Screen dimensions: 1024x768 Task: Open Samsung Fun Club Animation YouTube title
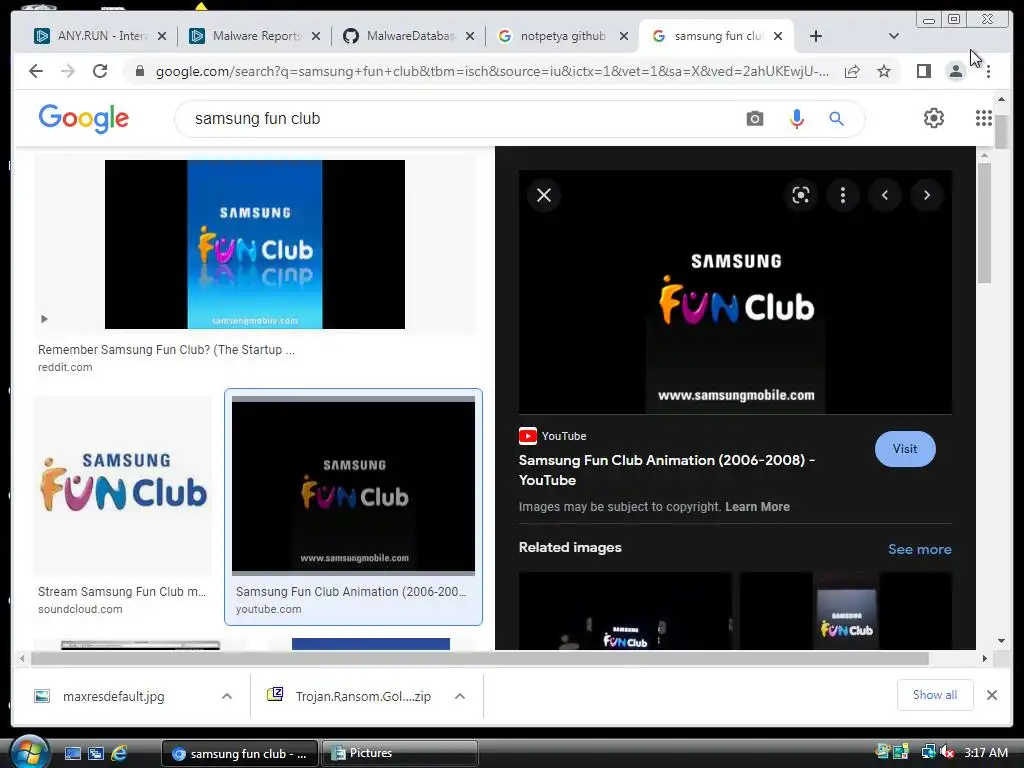coord(667,470)
